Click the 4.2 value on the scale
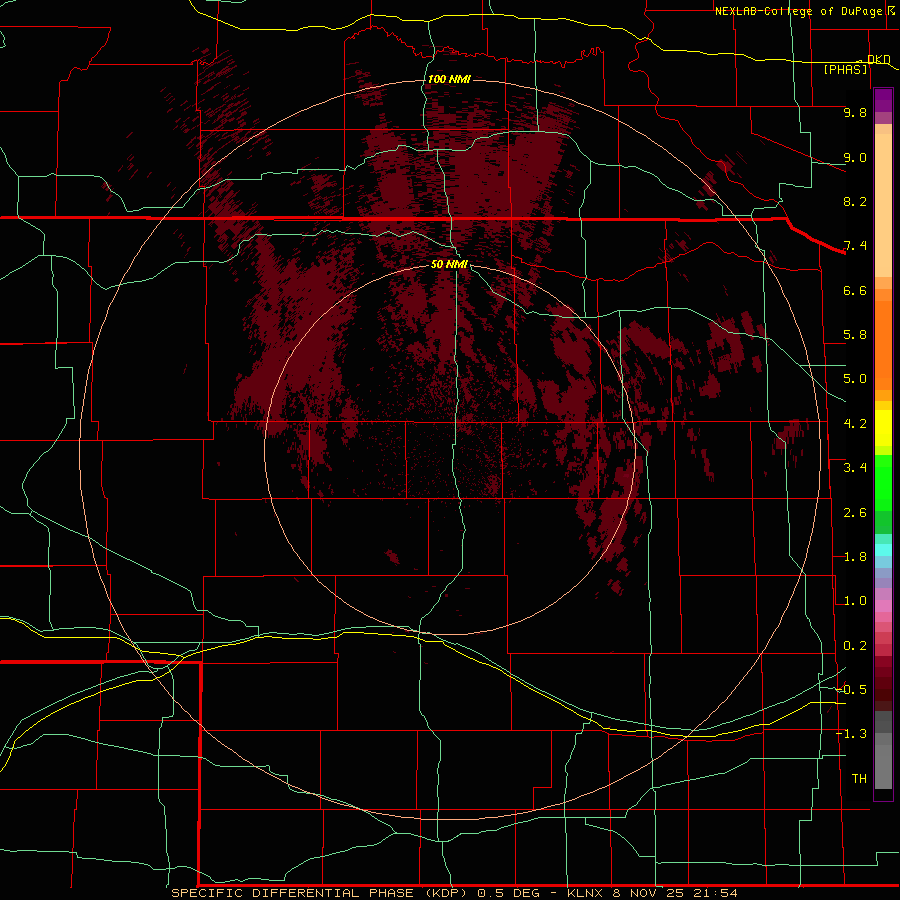The width and height of the screenshot is (900, 900). click(855, 424)
